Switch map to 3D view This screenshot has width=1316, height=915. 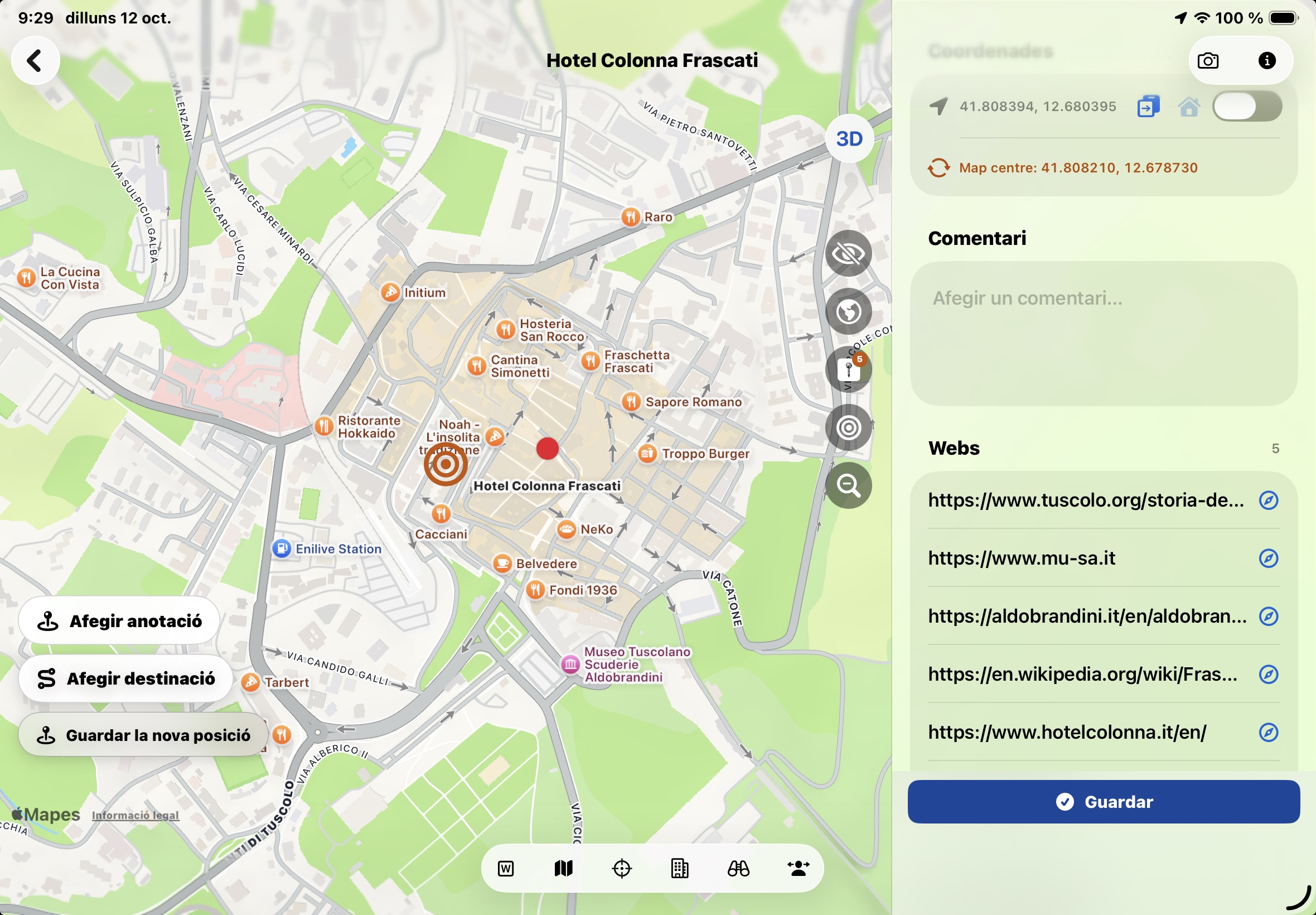pyautogui.click(x=849, y=138)
